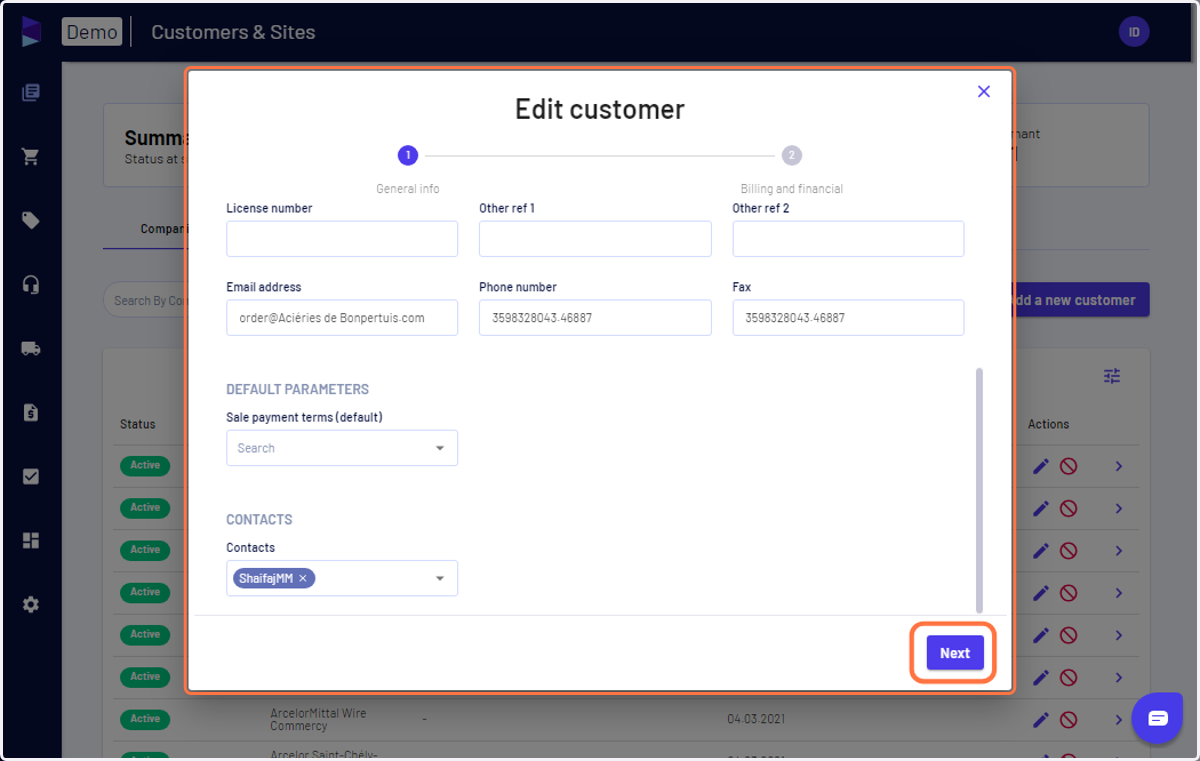Expand the Contacts dropdown arrow
Viewport: 1200px width, 761px height.
[x=440, y=578]
